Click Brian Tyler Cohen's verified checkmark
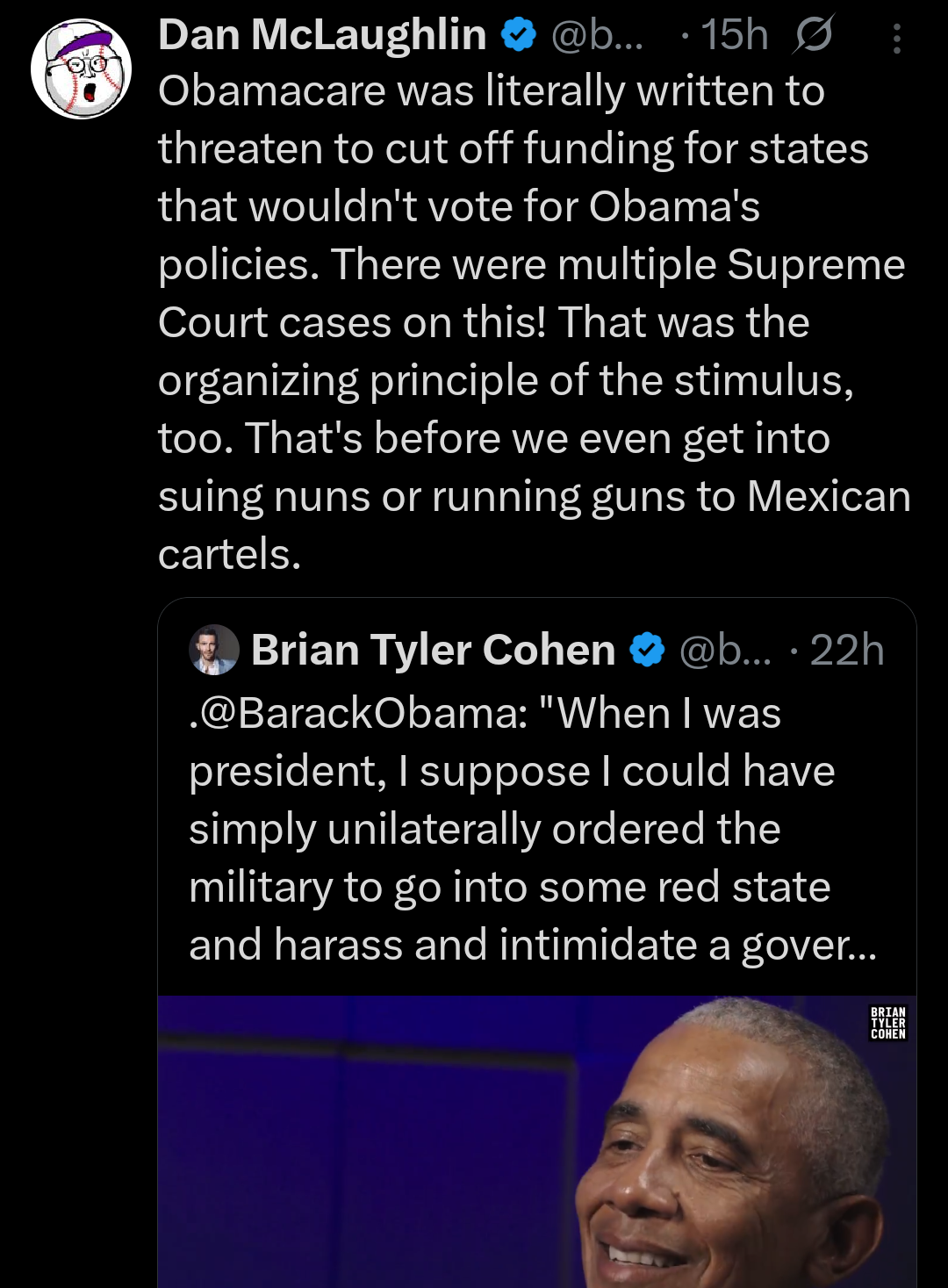This screenshot has height=1288, width=948. pos(647,650)
